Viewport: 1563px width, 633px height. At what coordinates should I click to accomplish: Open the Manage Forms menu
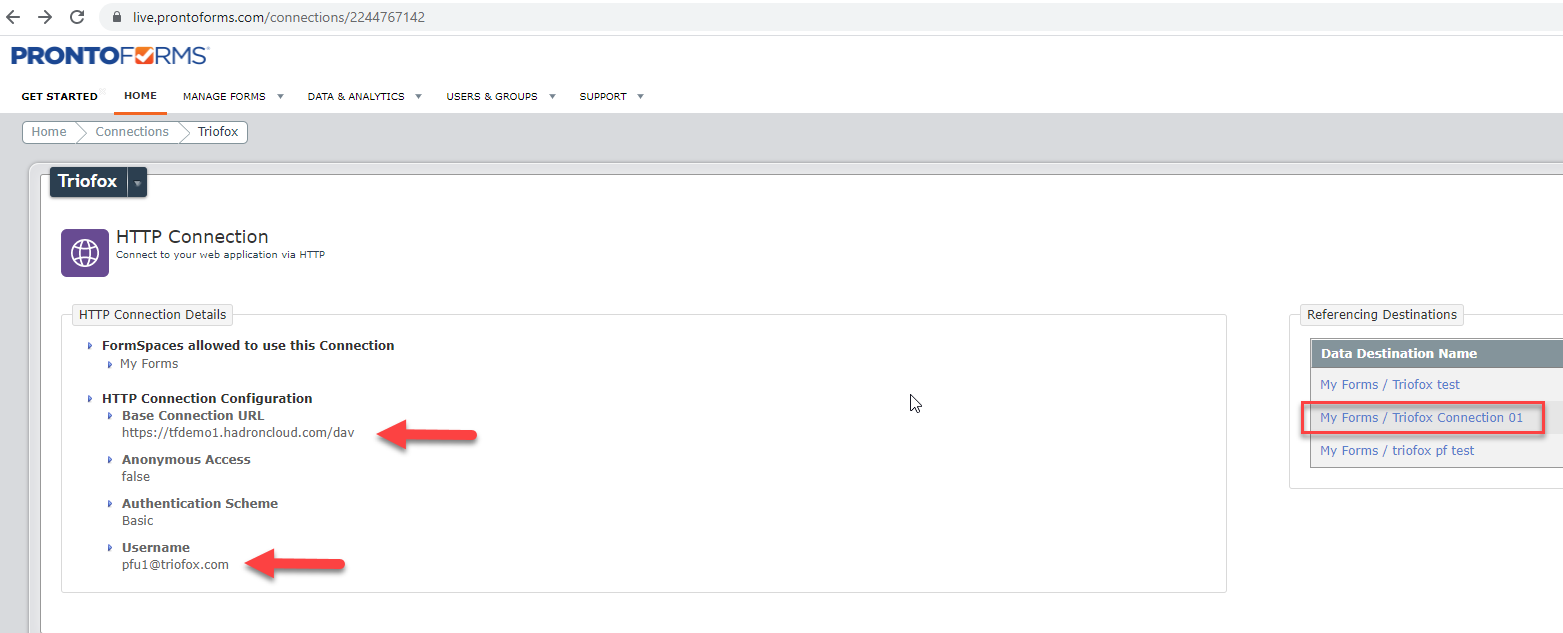point(224,97)
